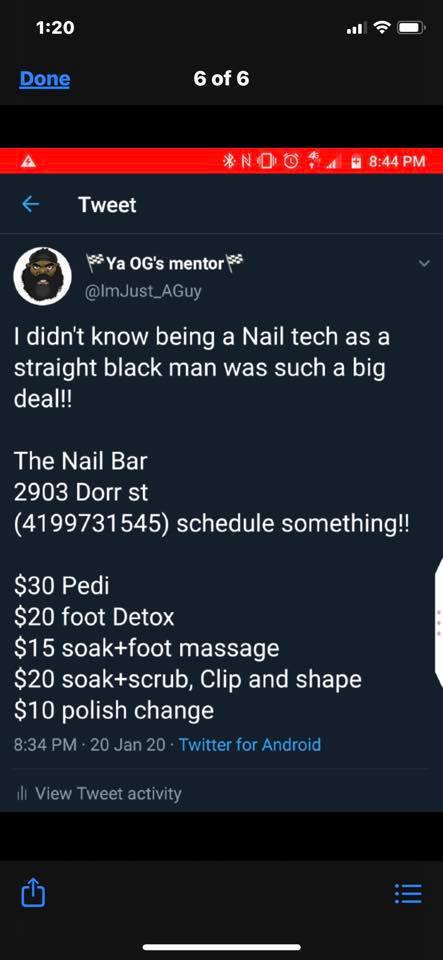Open the share sheet icon
This screenshot has width=443, height=960.
[34, 893]
